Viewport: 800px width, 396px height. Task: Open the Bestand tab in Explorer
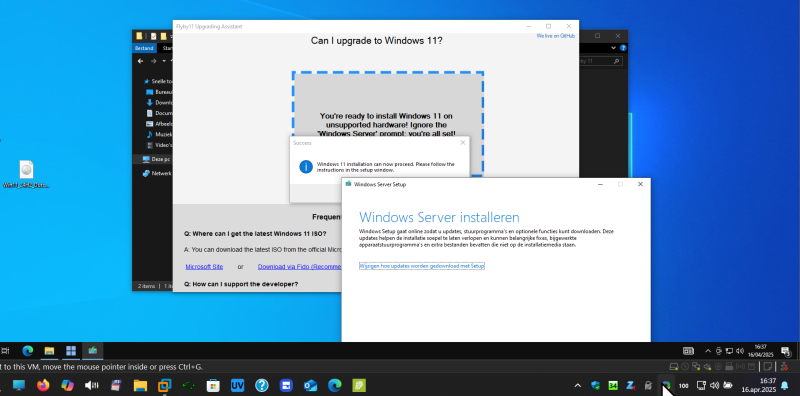144,48
